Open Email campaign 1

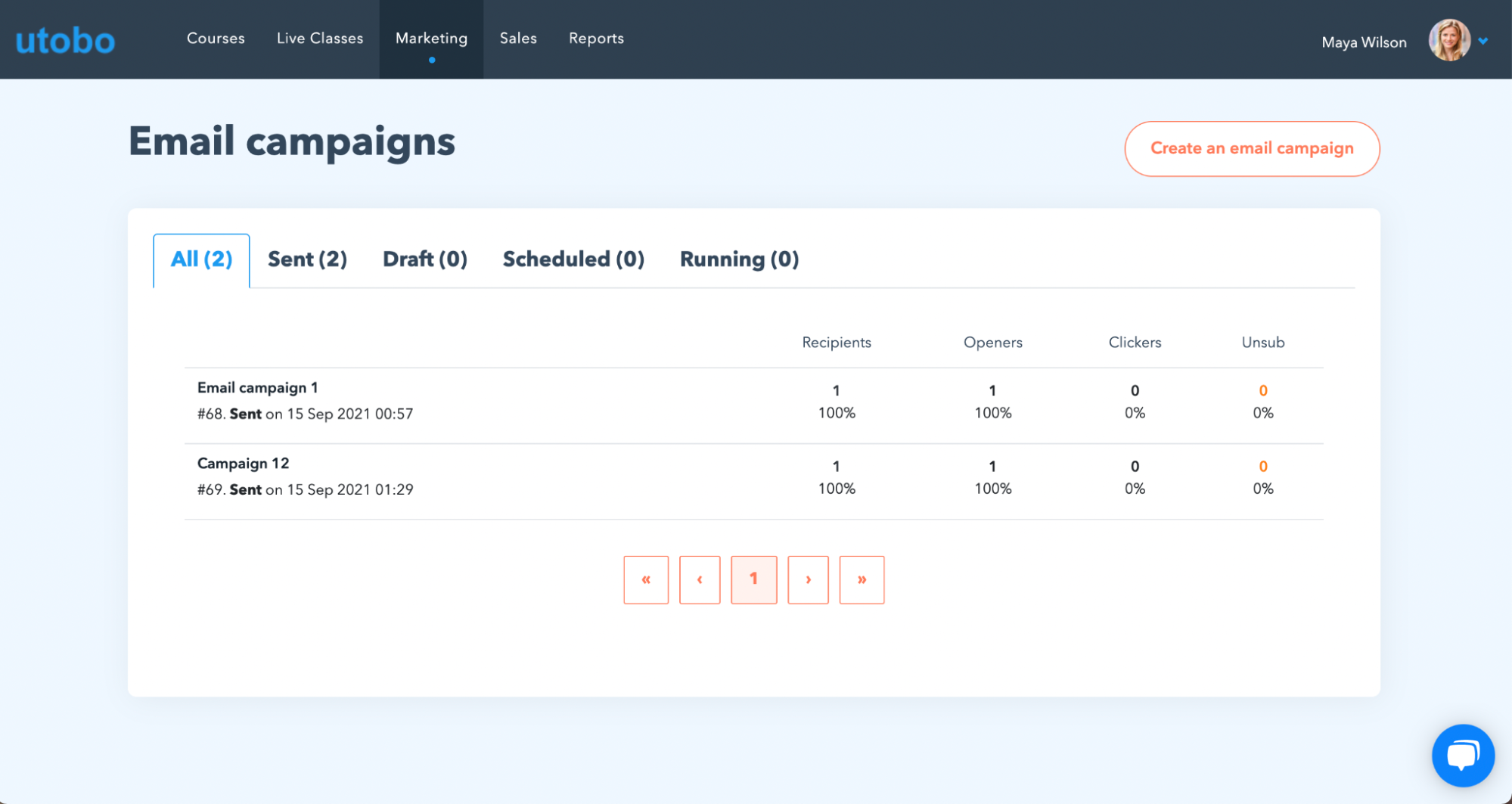point(257,388)
